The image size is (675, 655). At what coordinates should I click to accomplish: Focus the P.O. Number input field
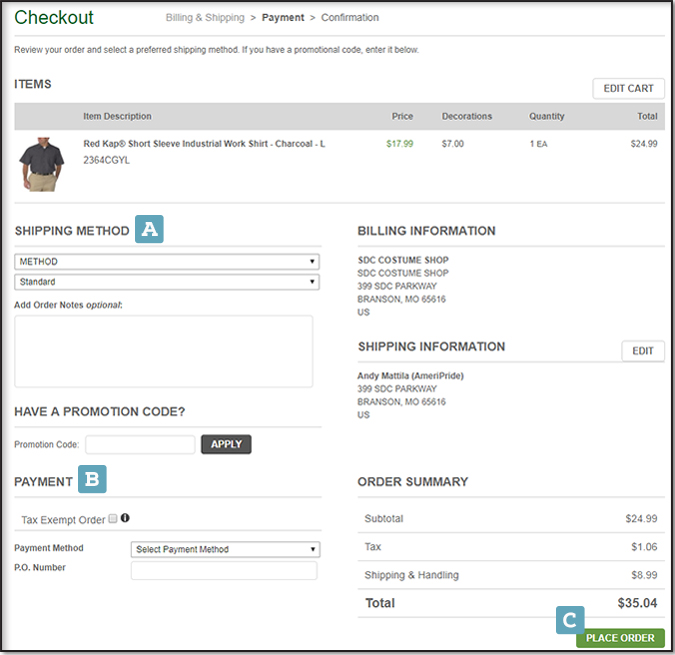click(224, 570)
